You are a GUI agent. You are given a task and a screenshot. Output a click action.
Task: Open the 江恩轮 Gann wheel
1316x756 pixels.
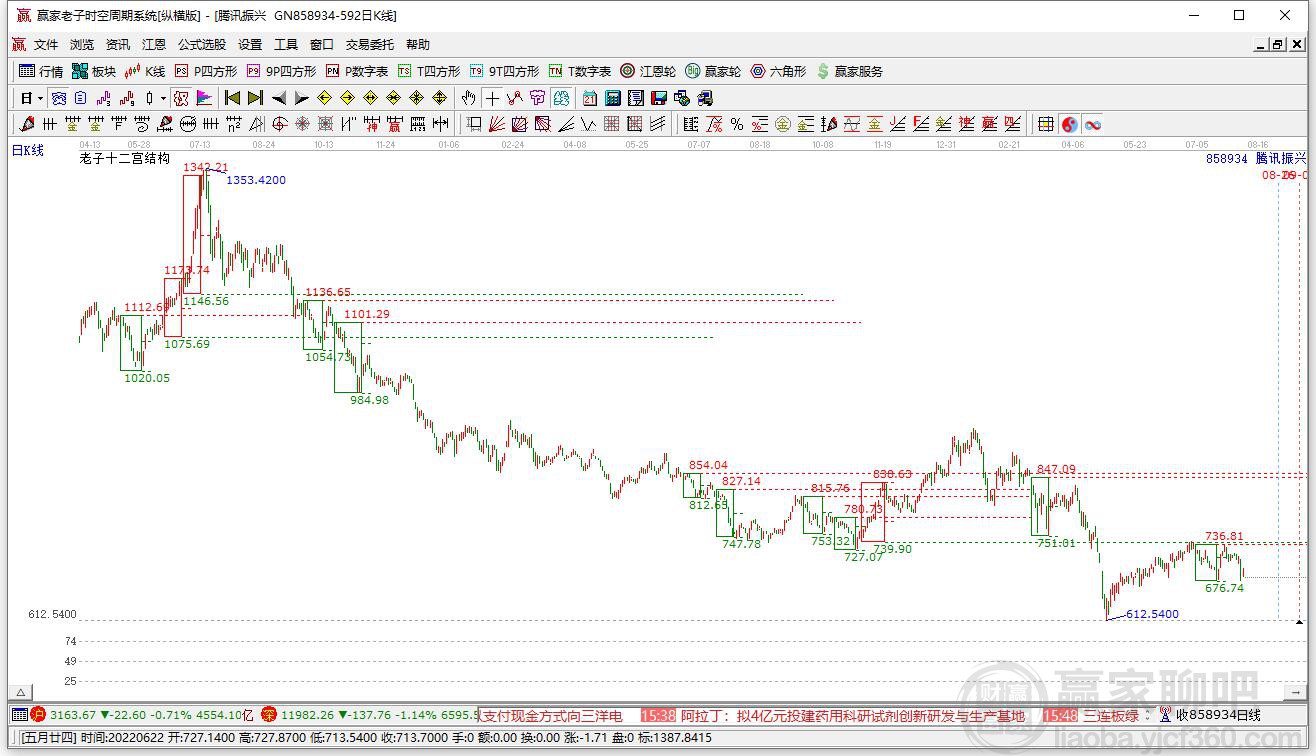[x=648, y=71]
